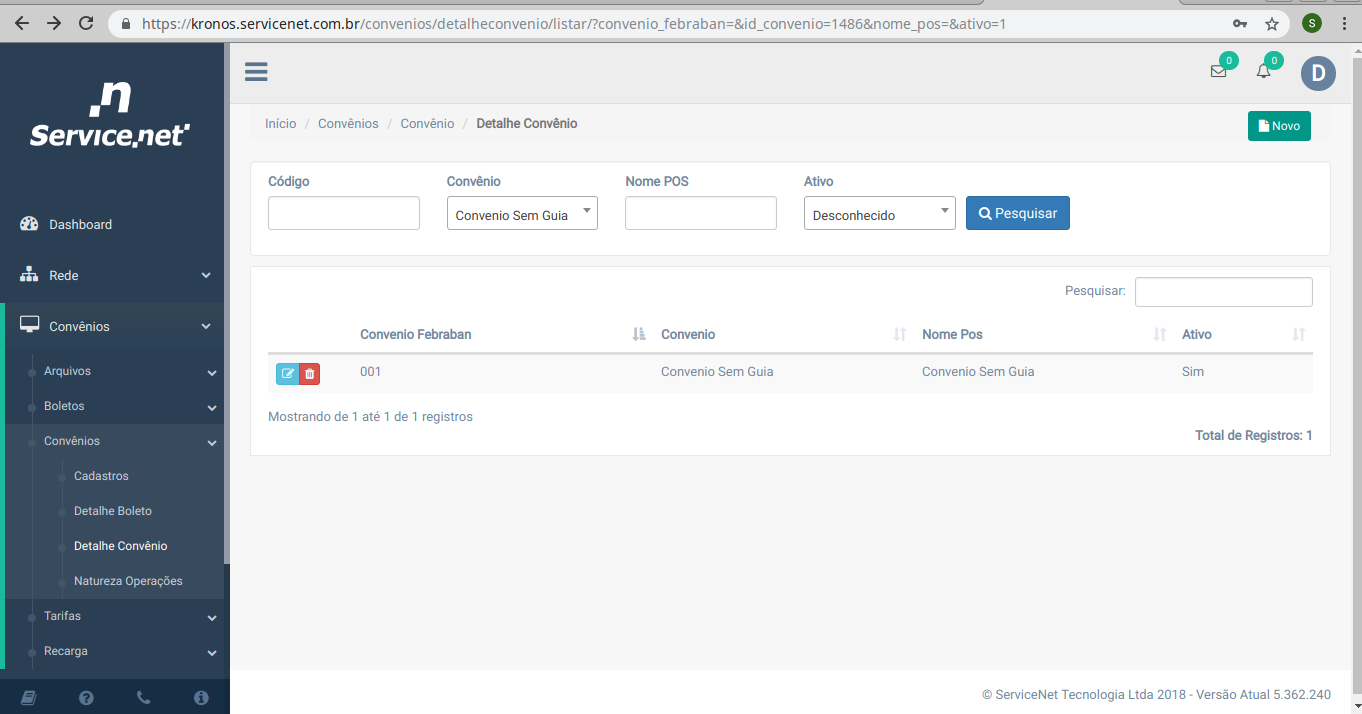Sort table by Convenio Febraban column
The height and width of the screenshot is (714, 1362).
point(416,334)
